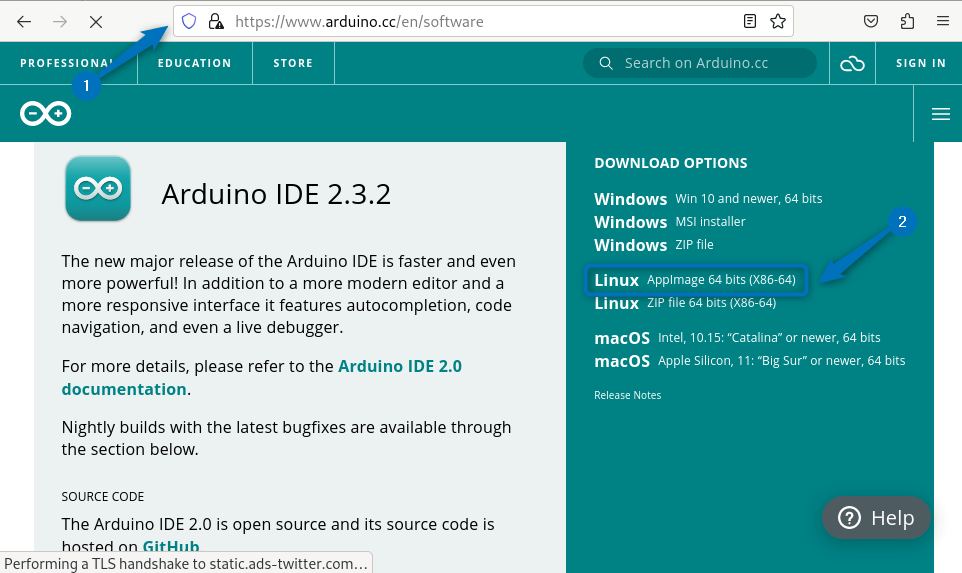Download Windows MSI installer
Screen dimensions: 962x573
(669, 221)
